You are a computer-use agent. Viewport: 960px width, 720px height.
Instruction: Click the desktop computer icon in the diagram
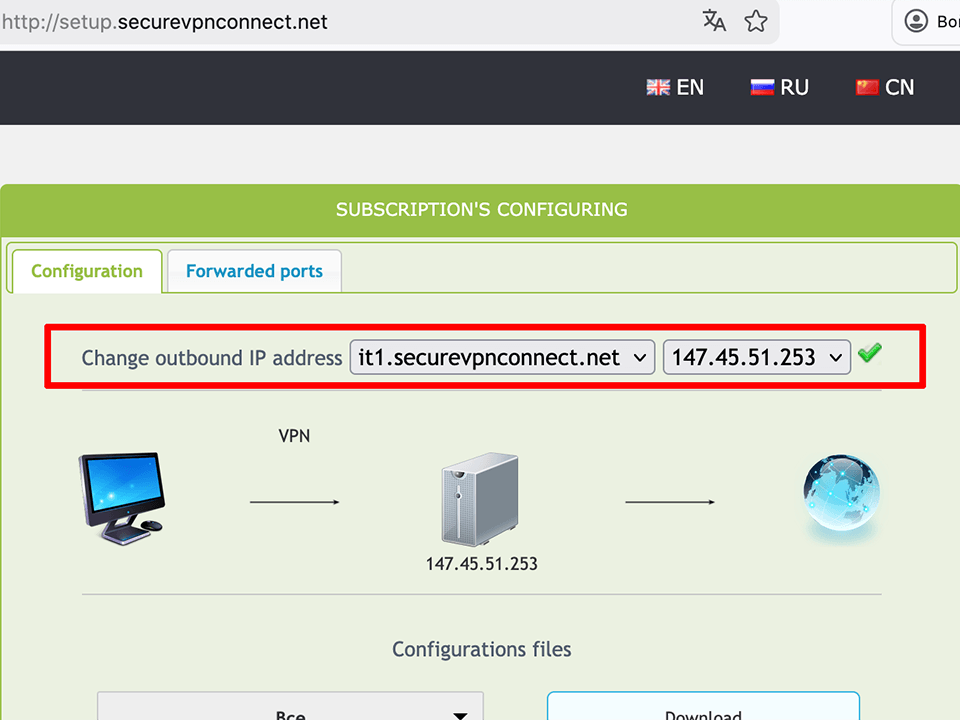(120, 497)
